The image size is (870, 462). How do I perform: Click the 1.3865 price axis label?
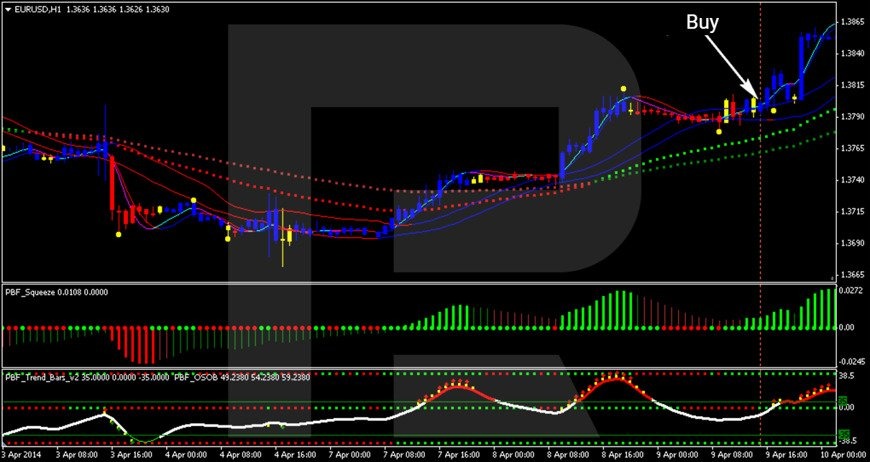[x=852, y=22]
